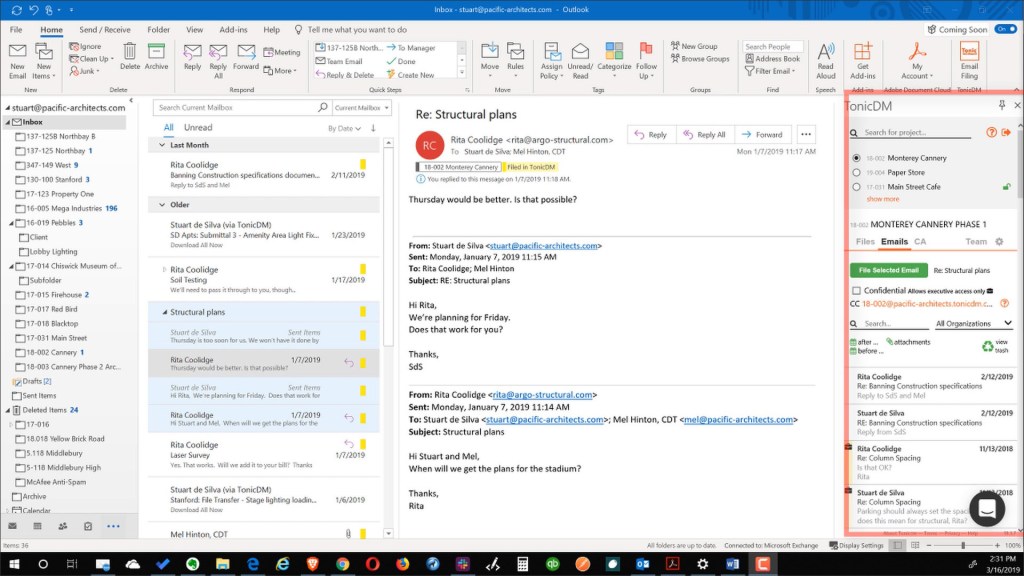
Task: Click the zoom slider in the status bar
Action: tap(963, 546)
